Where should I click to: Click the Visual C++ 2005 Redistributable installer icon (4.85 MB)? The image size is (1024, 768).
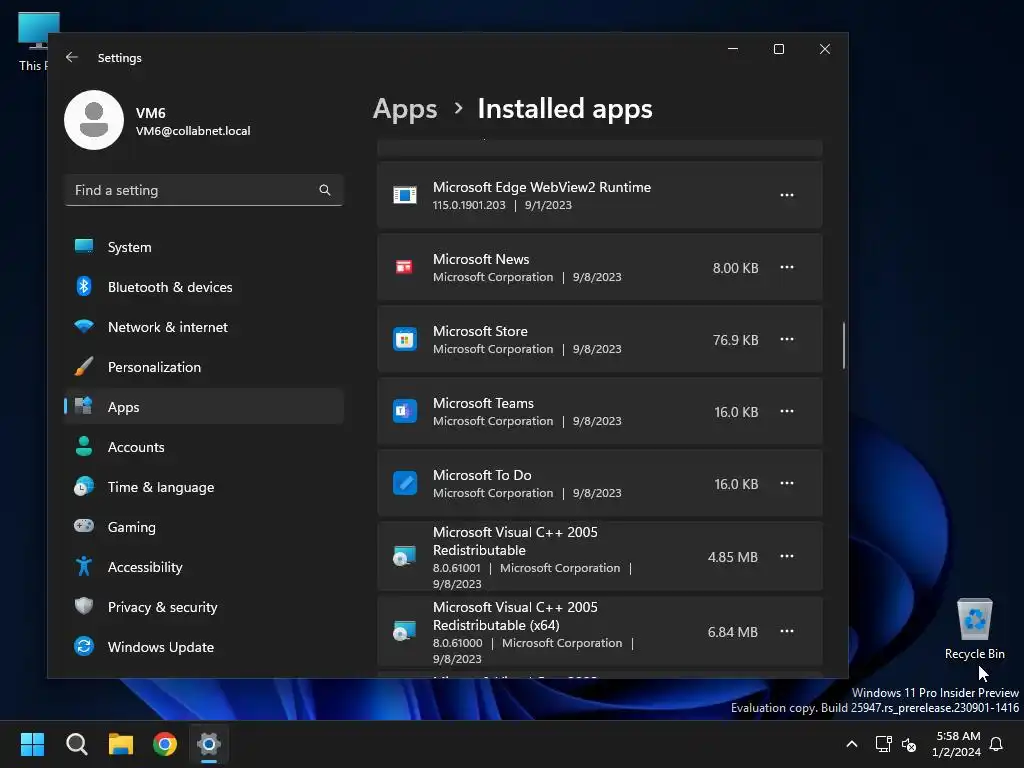click(x=404, y=556)
